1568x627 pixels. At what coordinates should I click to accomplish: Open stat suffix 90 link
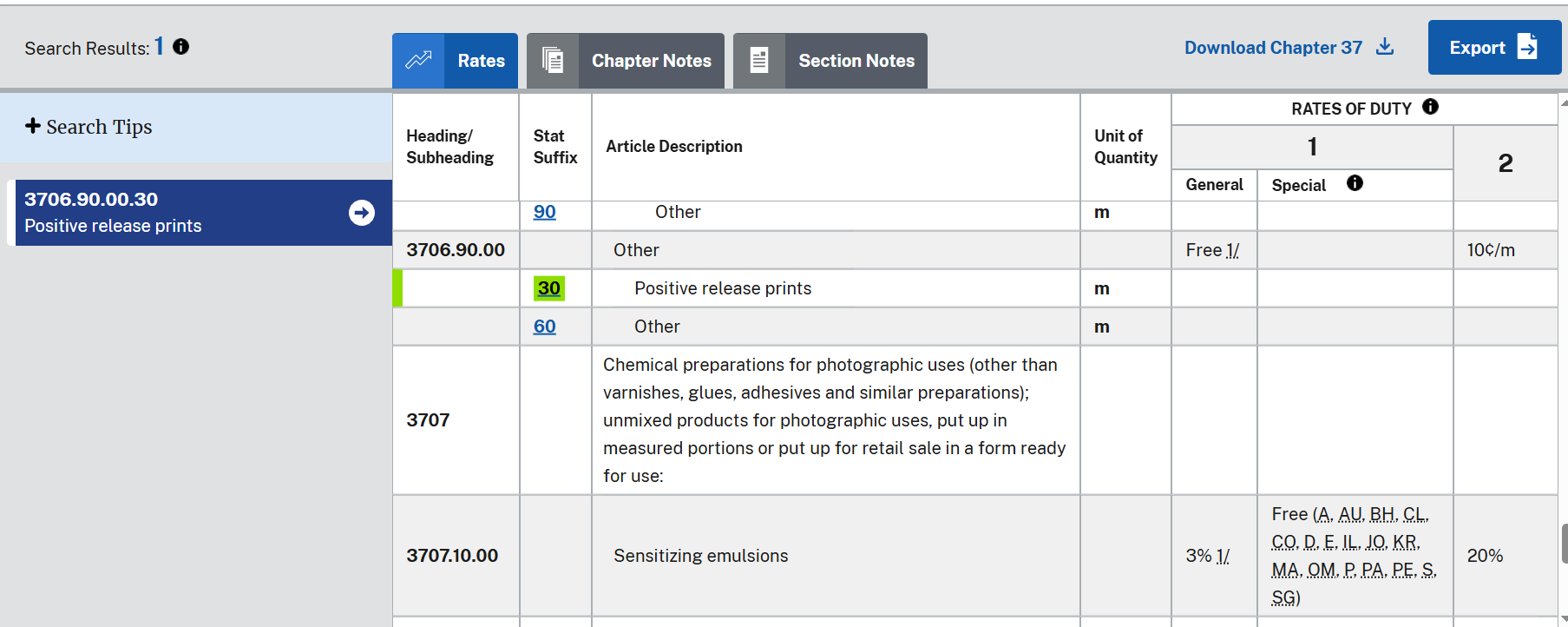tap(544, 212)
